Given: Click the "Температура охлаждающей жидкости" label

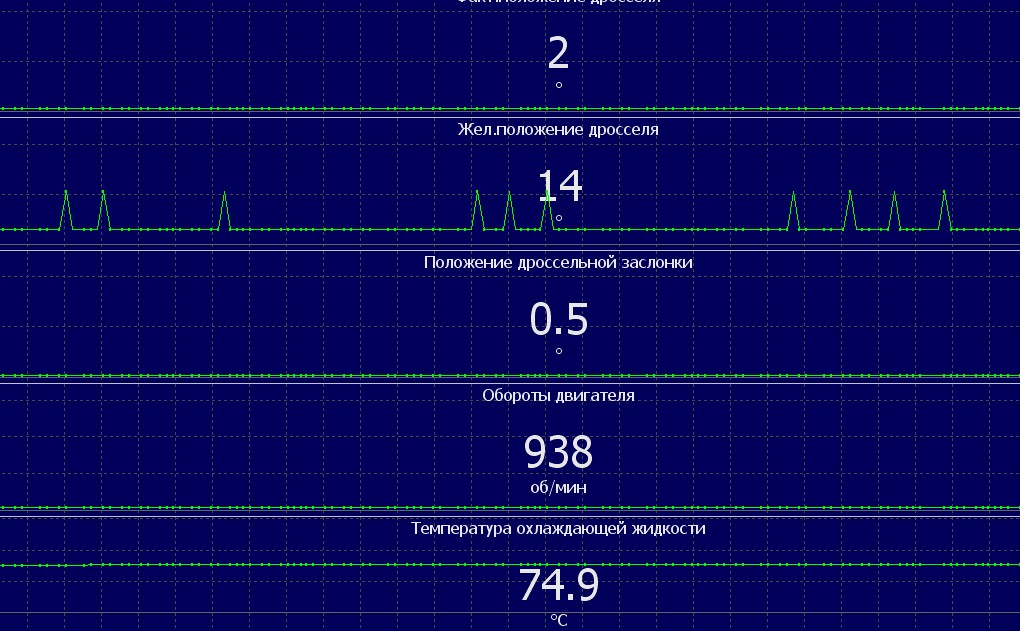Looking at the screenshot, I should (x=558, y=528).
